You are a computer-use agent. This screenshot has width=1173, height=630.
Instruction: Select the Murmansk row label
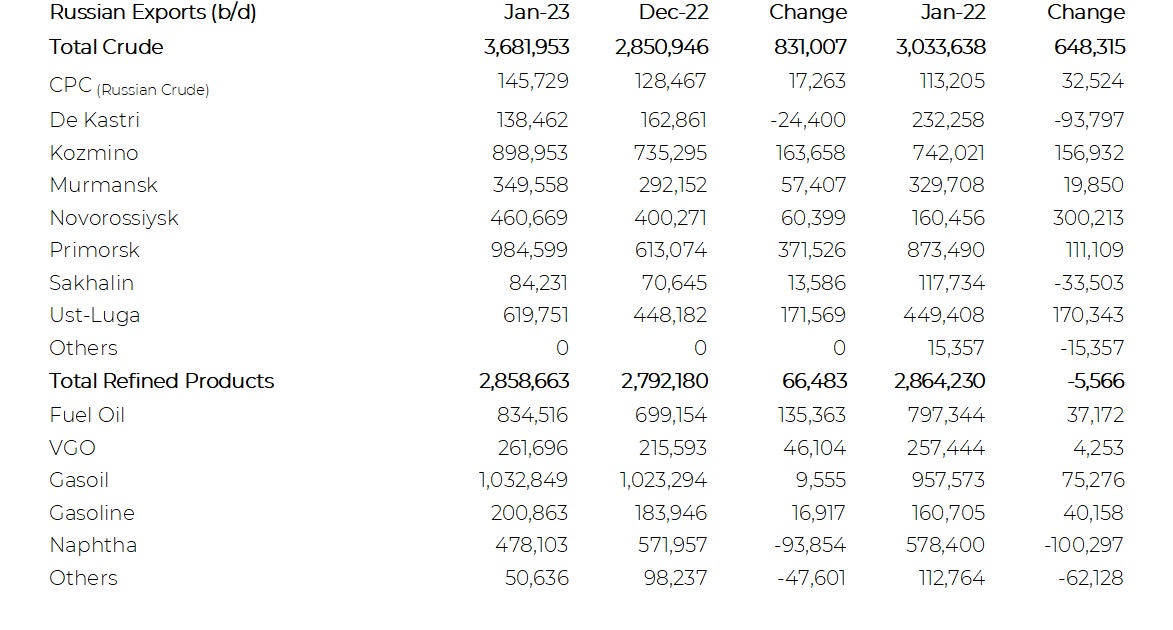click(103, 185)
